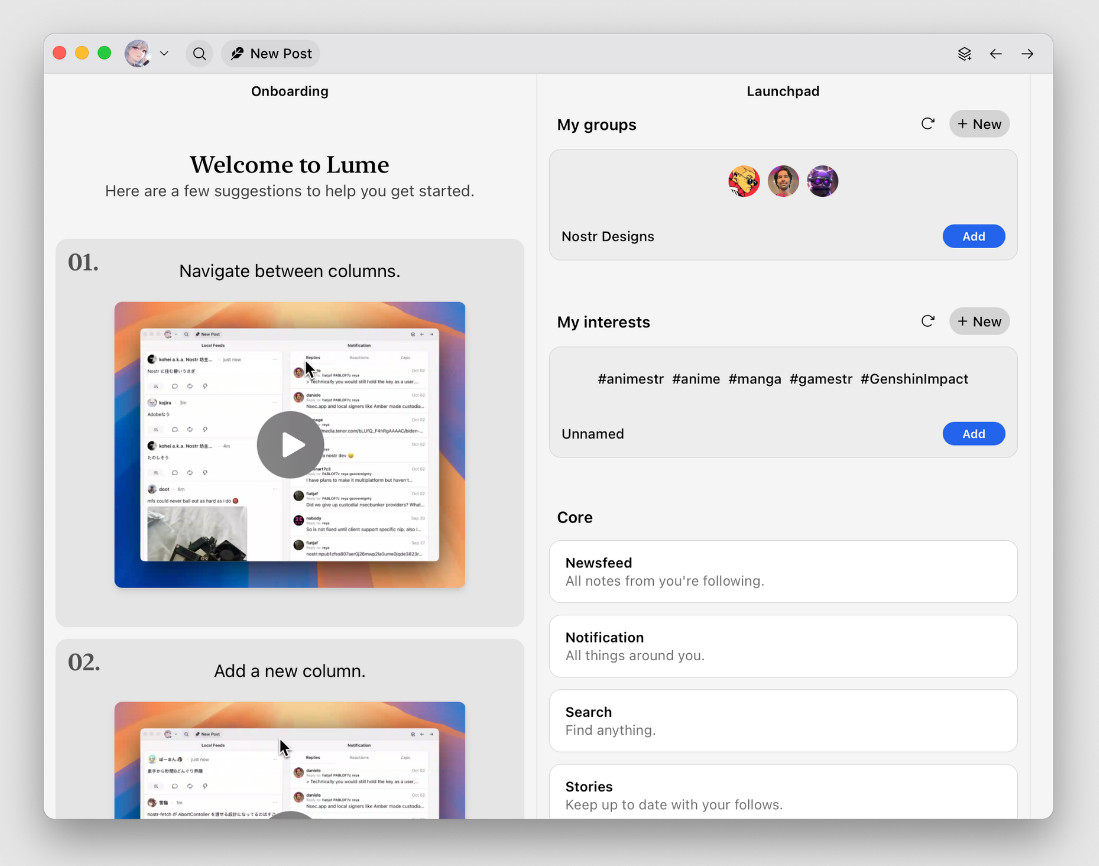This screenshot has width=1099, height=866.
Task: Click the Add a new column video thumbnail
Action: pyautogui.click(x=289, y=760)
